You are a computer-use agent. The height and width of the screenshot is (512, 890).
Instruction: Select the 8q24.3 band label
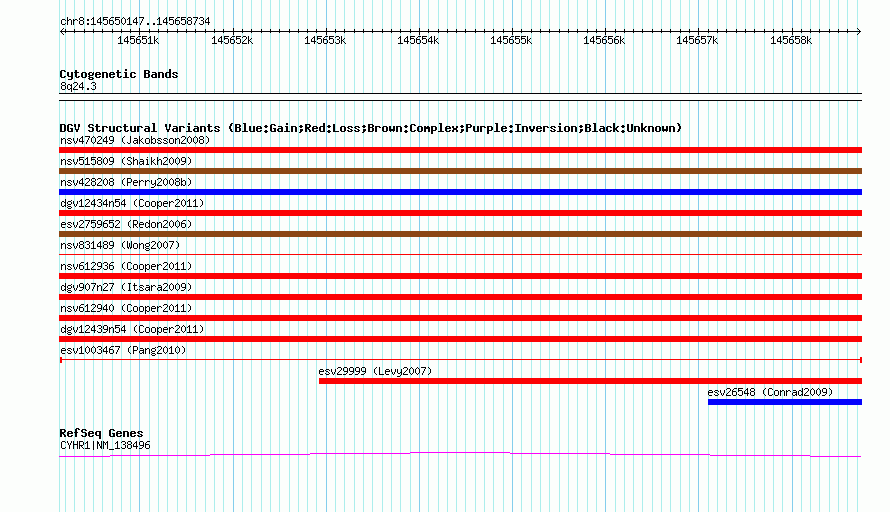[x=78, y=86]
